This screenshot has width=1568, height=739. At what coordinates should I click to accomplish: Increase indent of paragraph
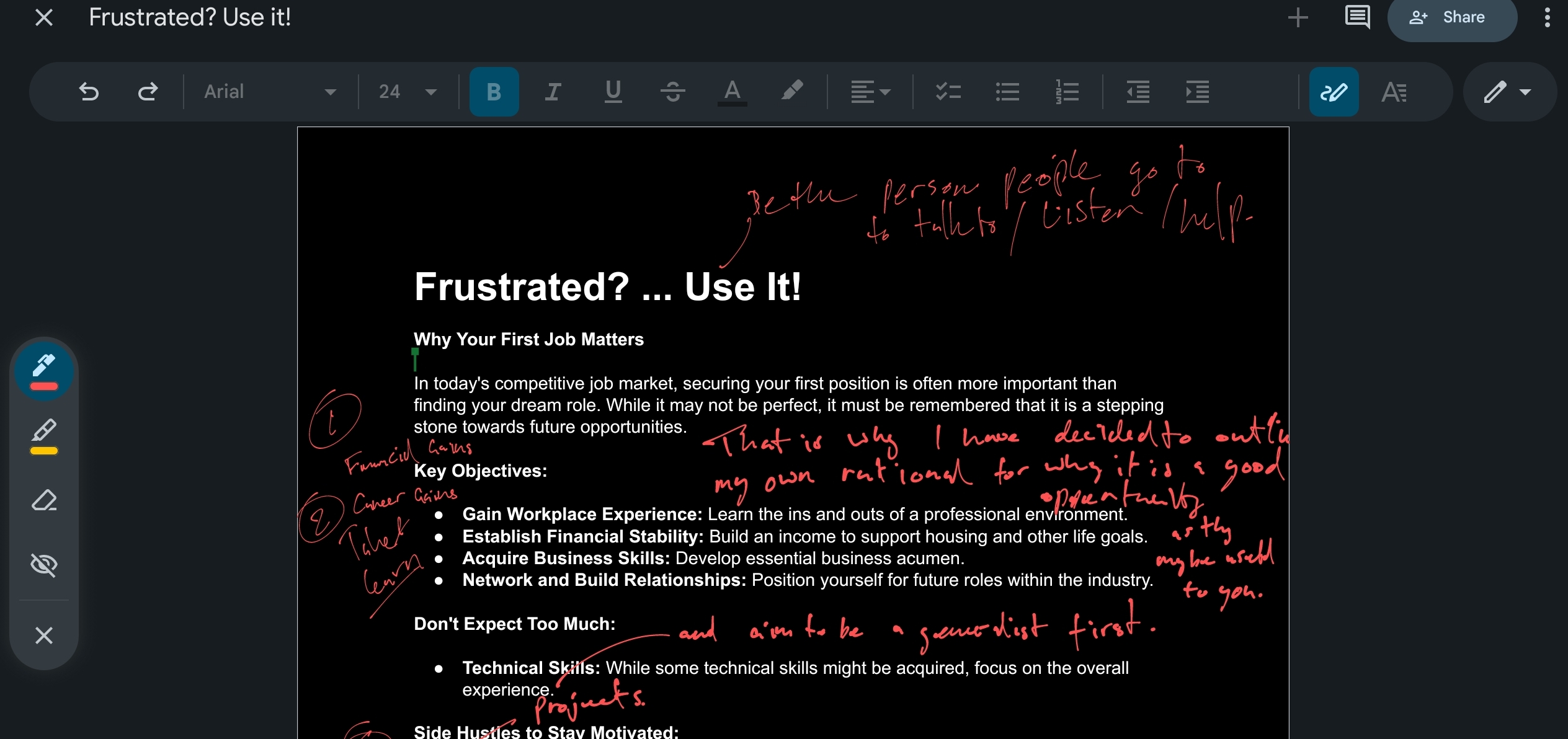point(1198,92)
